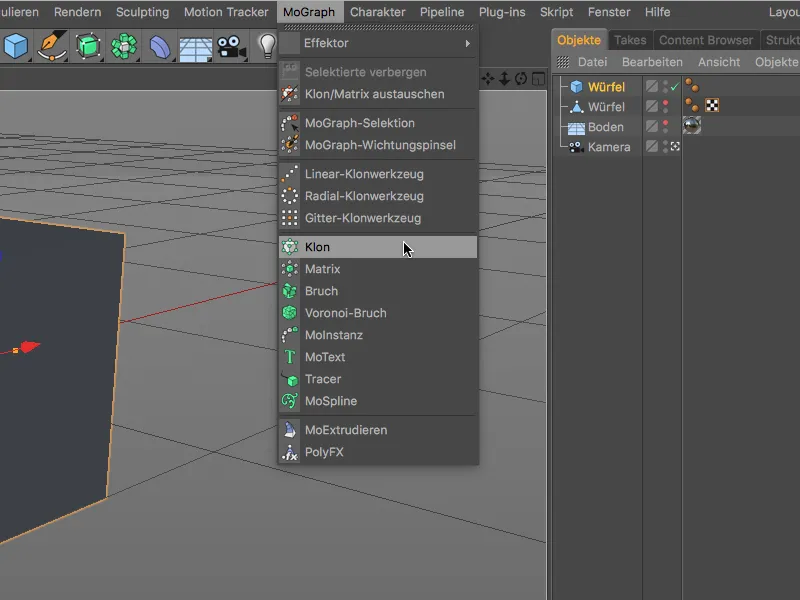The width and height of the screenshot is (800, 600).
Task: Open the Fenster menu
Action: pos(609,12)
